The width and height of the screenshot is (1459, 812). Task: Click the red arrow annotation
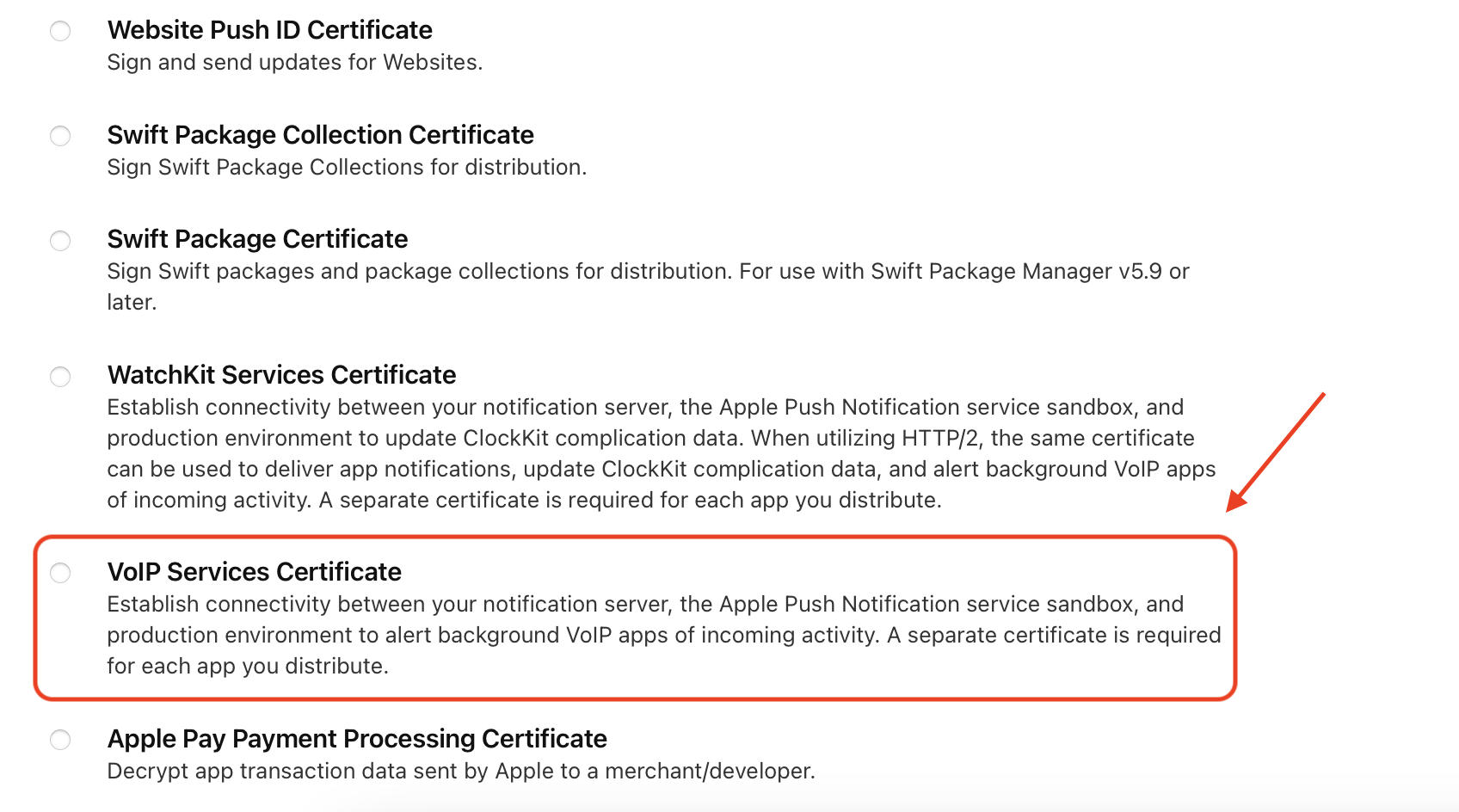click(1277, 452)
